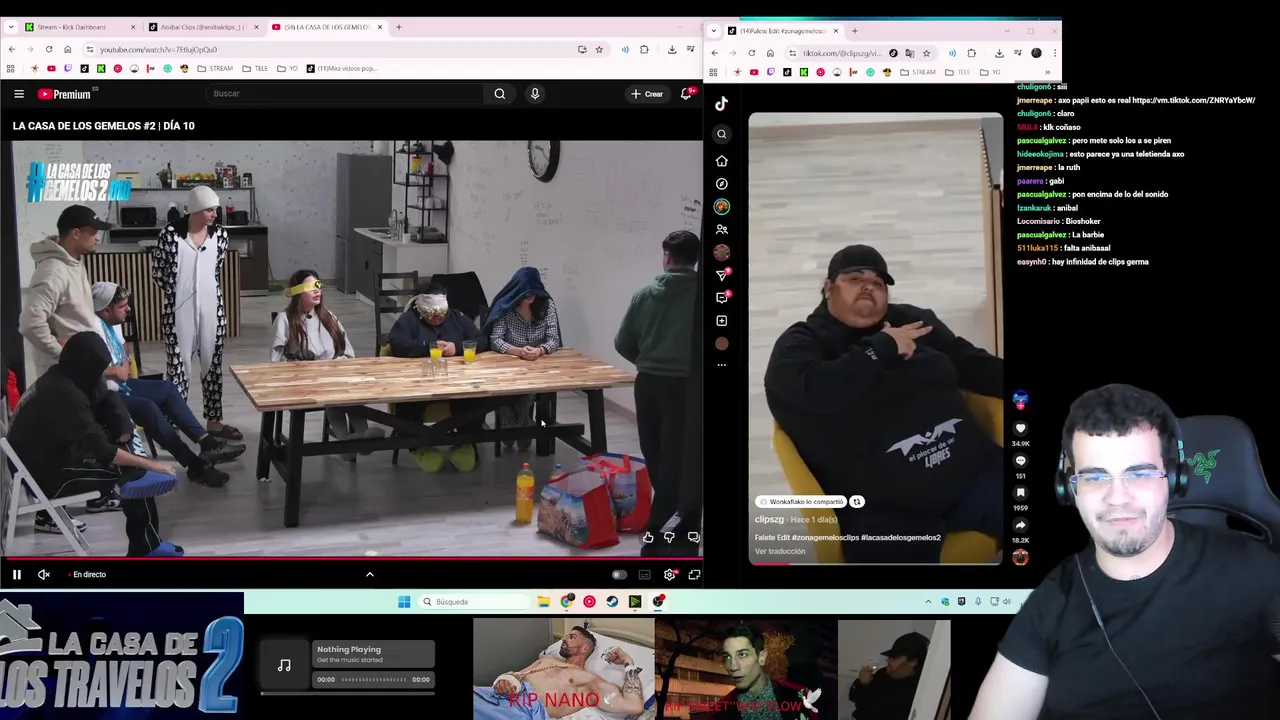
Task: Open TikTok Explore compass icon
Action: point(722,184)
